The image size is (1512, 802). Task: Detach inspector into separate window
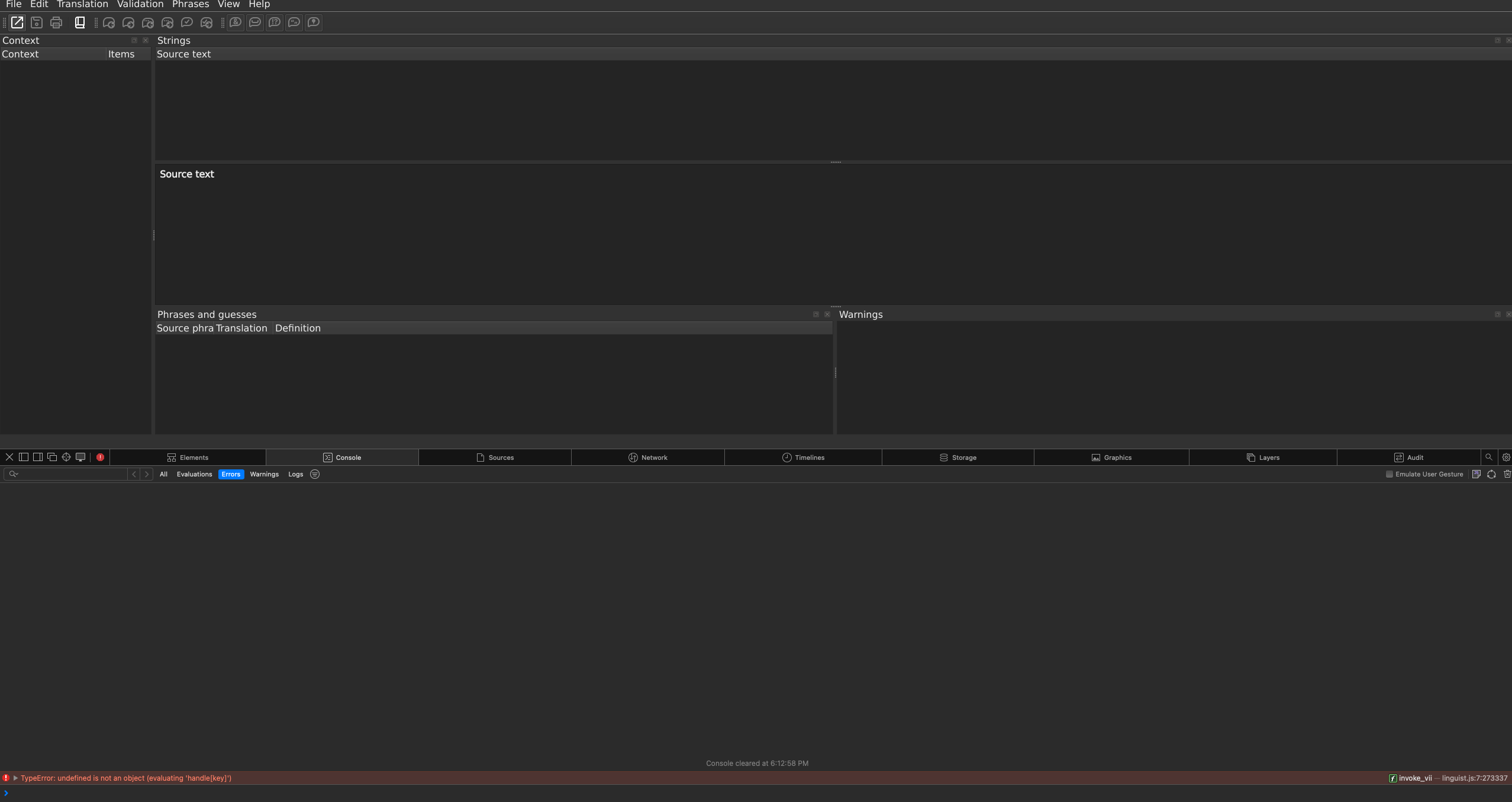pos(52,457)
